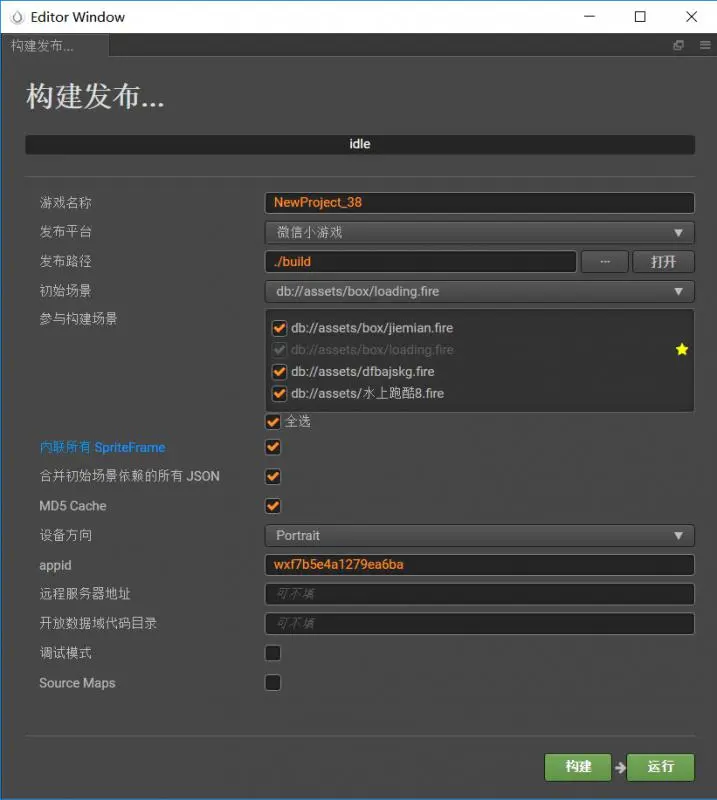
Task: Click the arrow between 构建 and 运行
Action: (x=620, y=767)
